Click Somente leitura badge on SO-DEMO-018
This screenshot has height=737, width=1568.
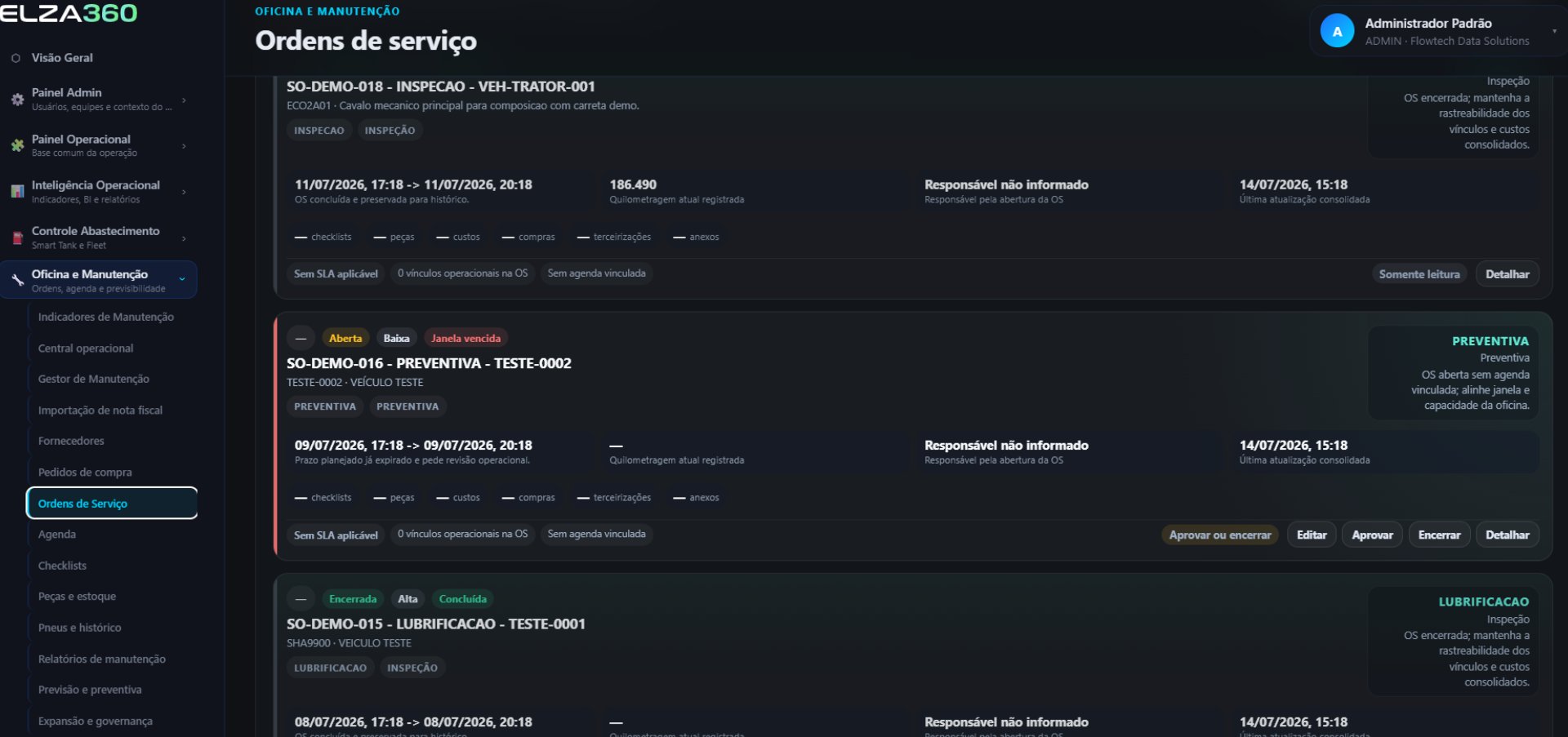point(1419,274)
